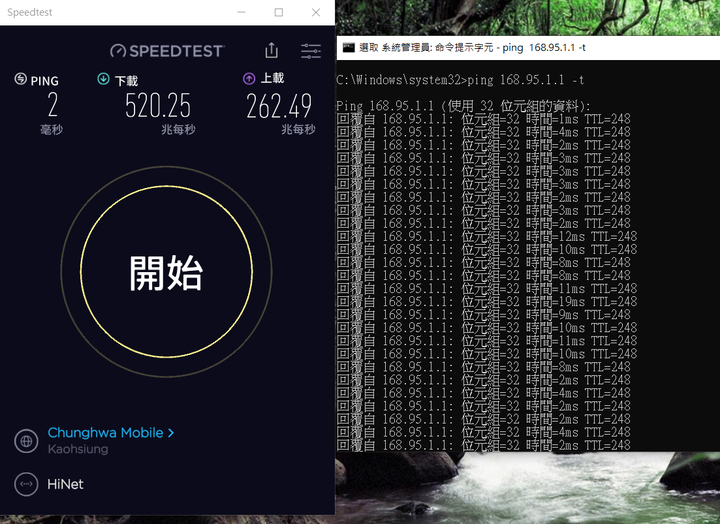
Task: Open the Speedtest settings sliders icon
Action: tap(311, 51)
